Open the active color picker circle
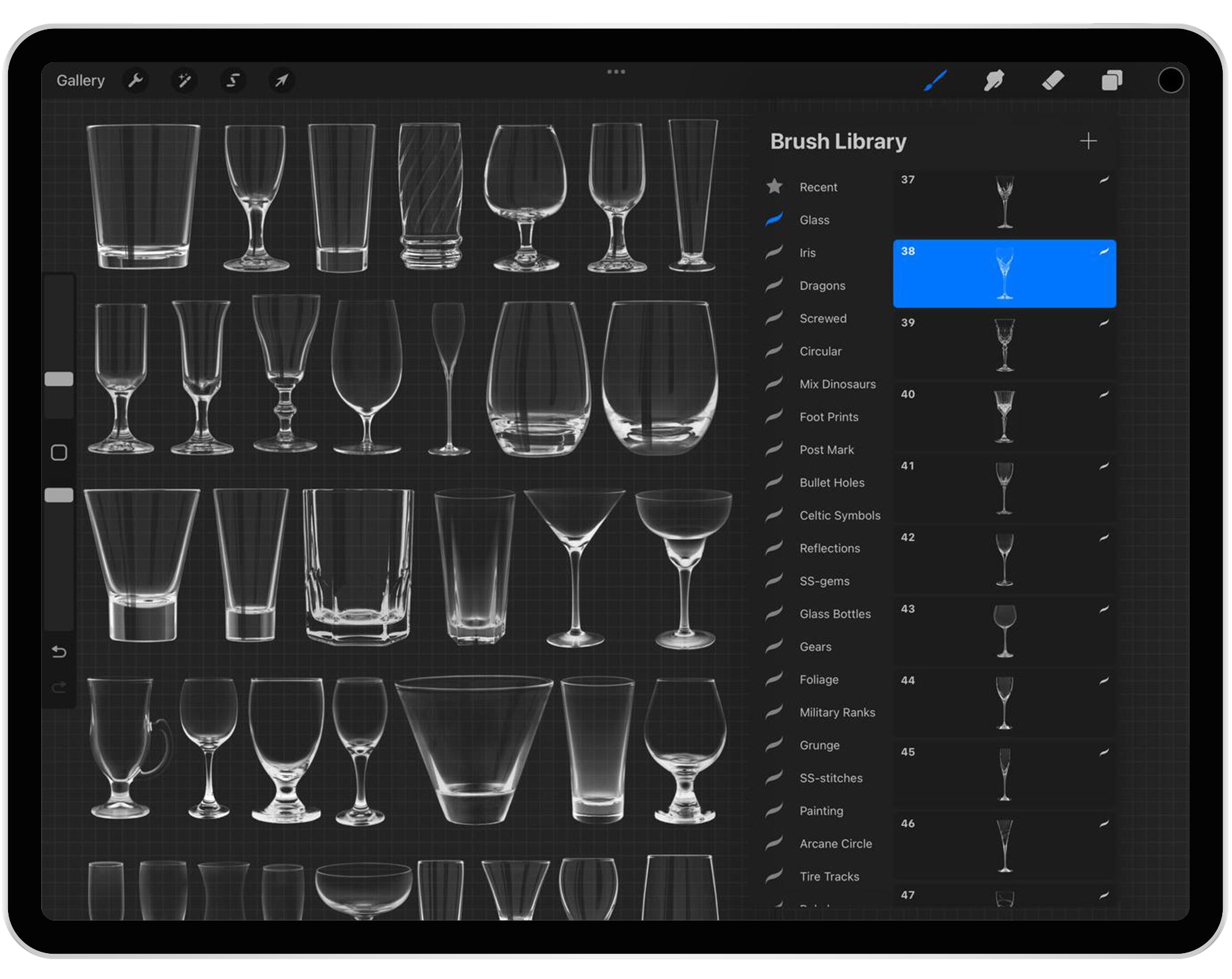 click(1172, 80)
